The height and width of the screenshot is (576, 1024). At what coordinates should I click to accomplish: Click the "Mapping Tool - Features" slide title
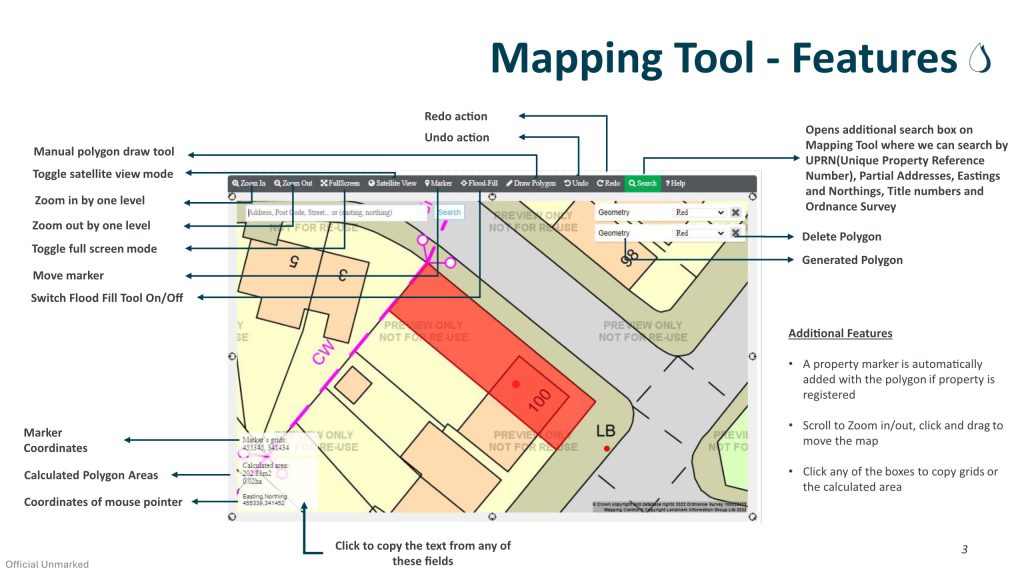pos(724,59)
